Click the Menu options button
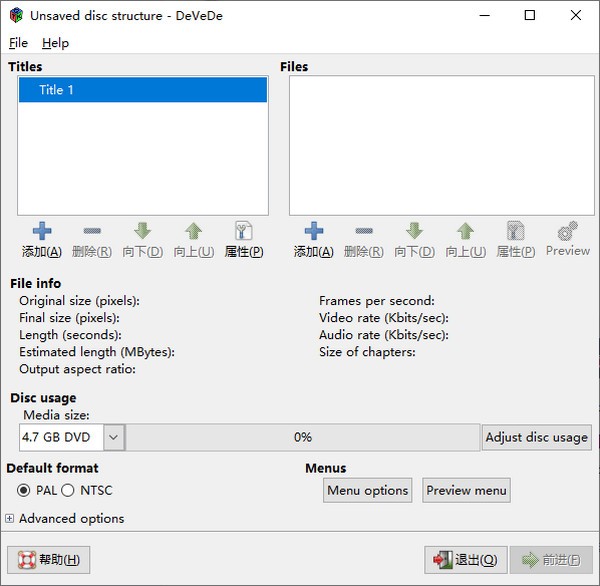 [x=367, y=490]
